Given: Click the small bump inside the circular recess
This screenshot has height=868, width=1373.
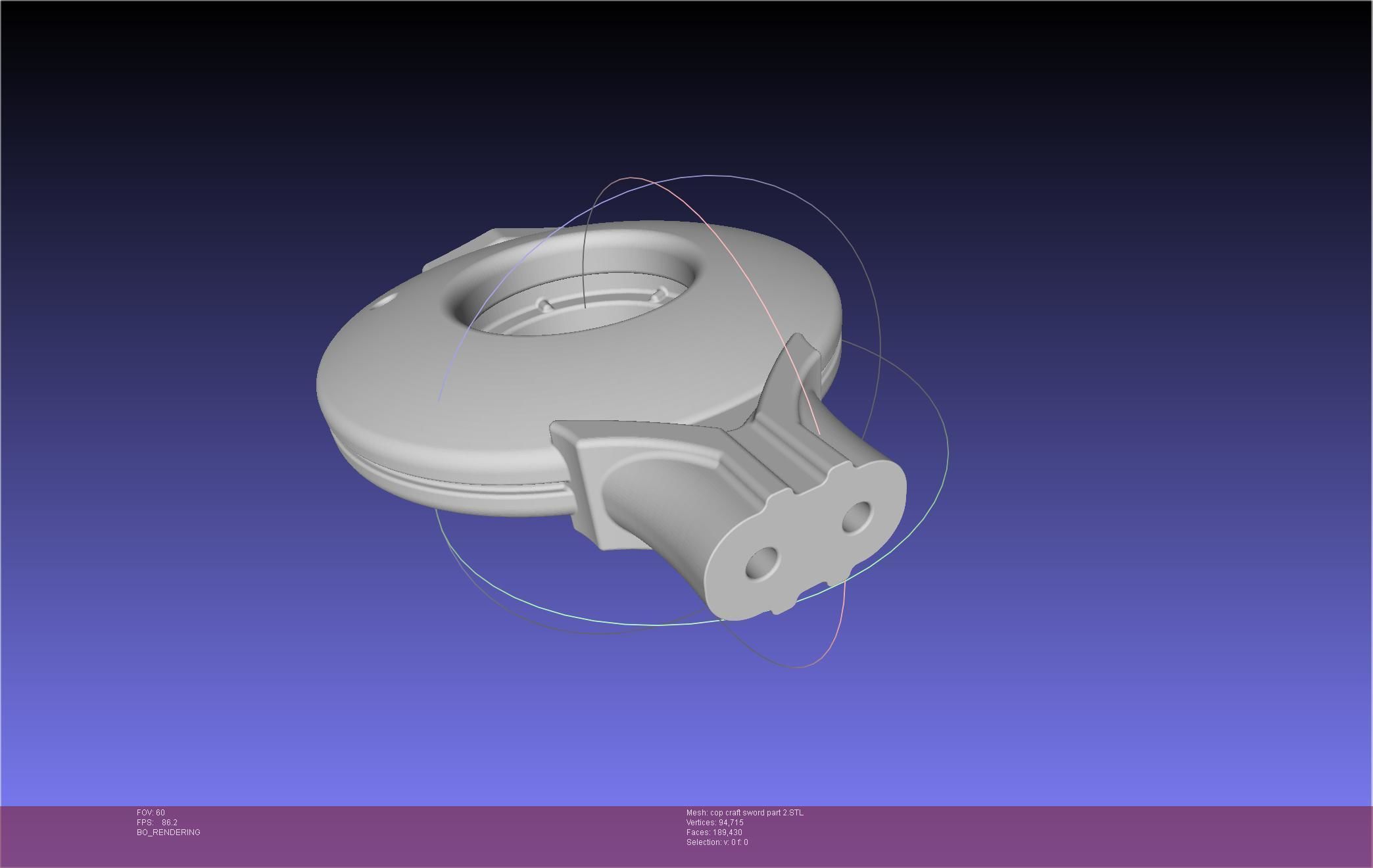Looking at the screenshot, I should (x=545, y=304).
